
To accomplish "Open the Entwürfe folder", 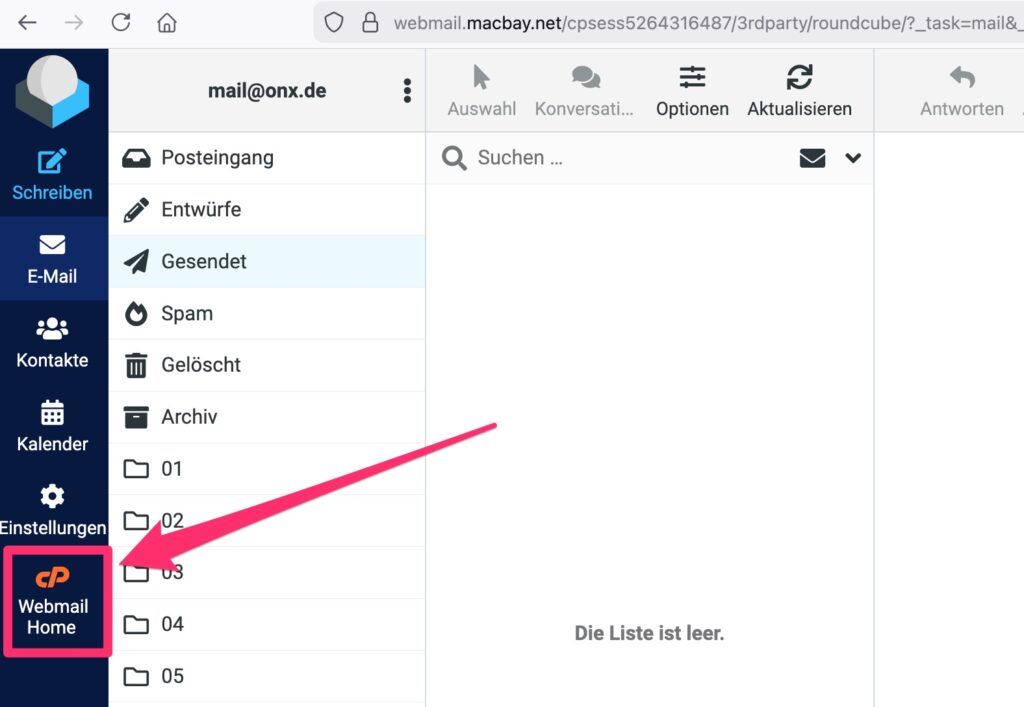I will point(201,210).
